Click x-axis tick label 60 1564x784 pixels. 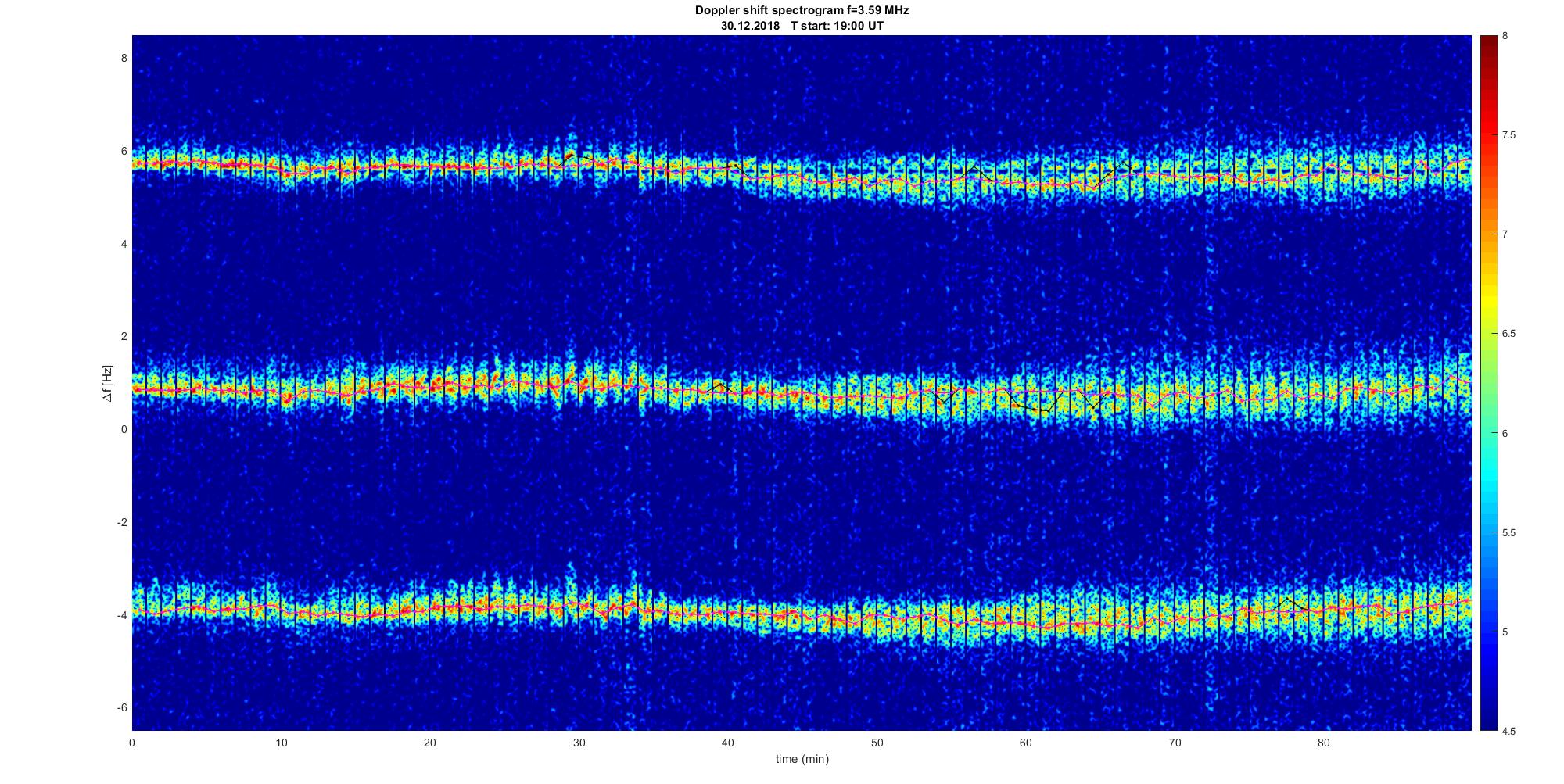pyautogui.click(x=1026, y=742)
